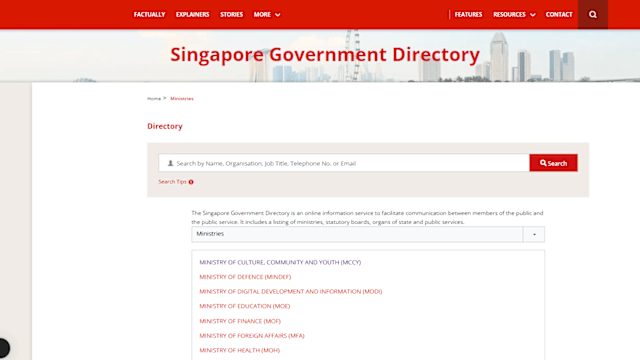Screen dimensions: 640x360
Task: Click the Ministries dropdown arrow button
Action: point(534,234)
